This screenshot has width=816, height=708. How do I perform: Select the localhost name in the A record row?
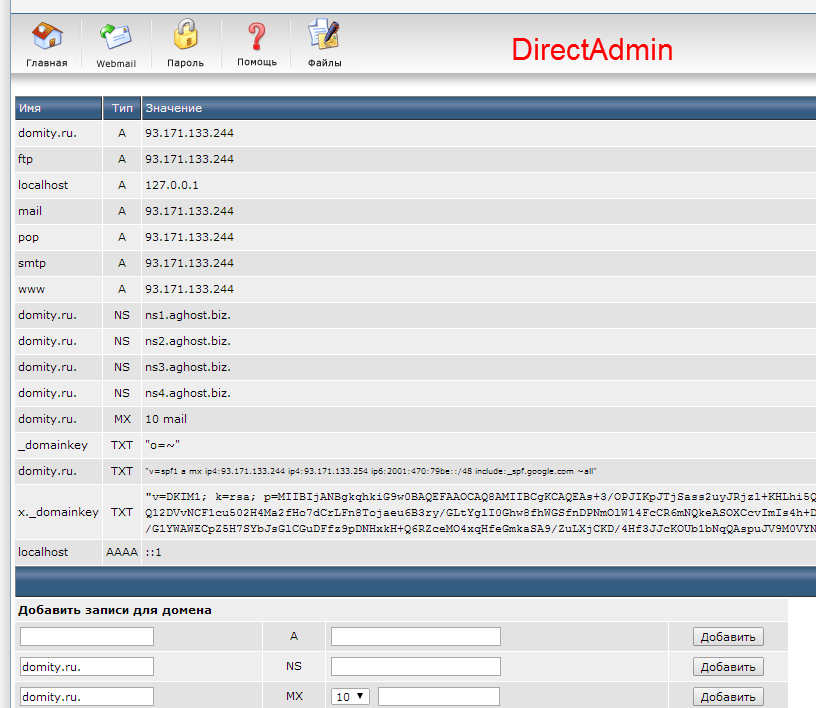(43, 185)
